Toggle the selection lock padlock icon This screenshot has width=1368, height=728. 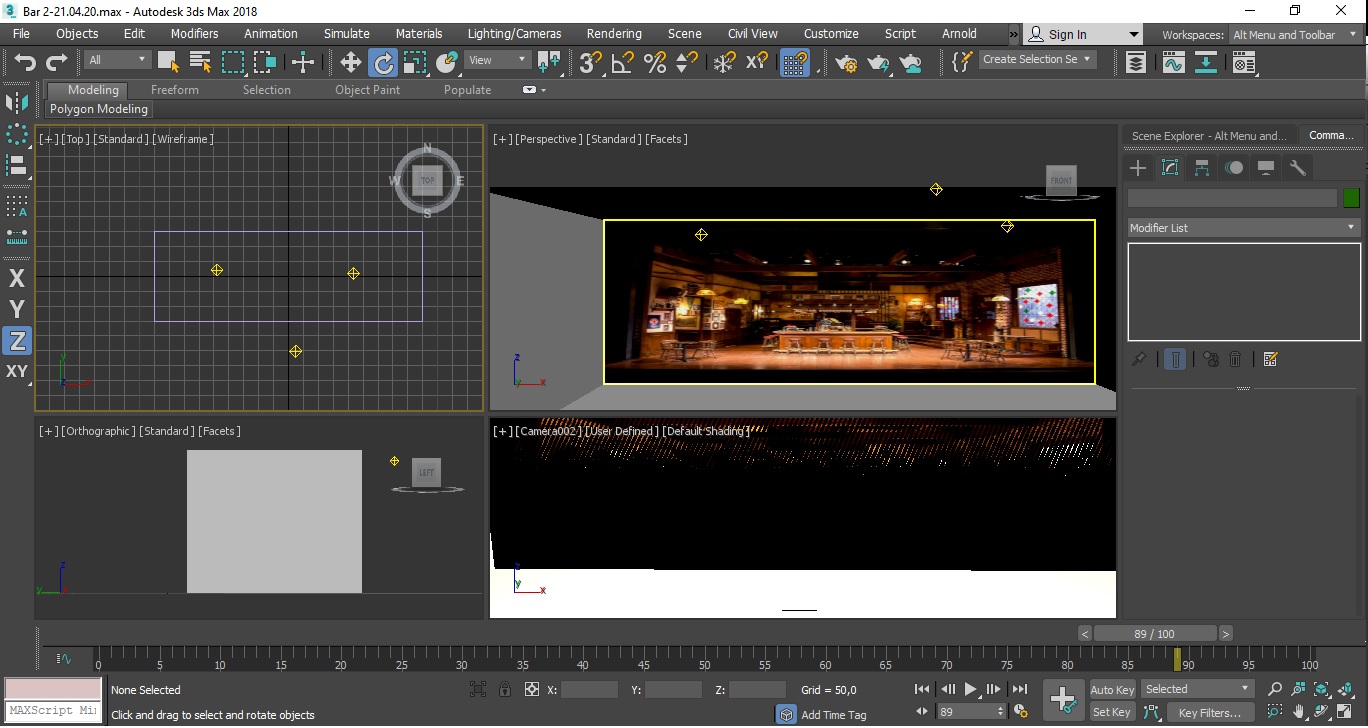click(505, 689)
